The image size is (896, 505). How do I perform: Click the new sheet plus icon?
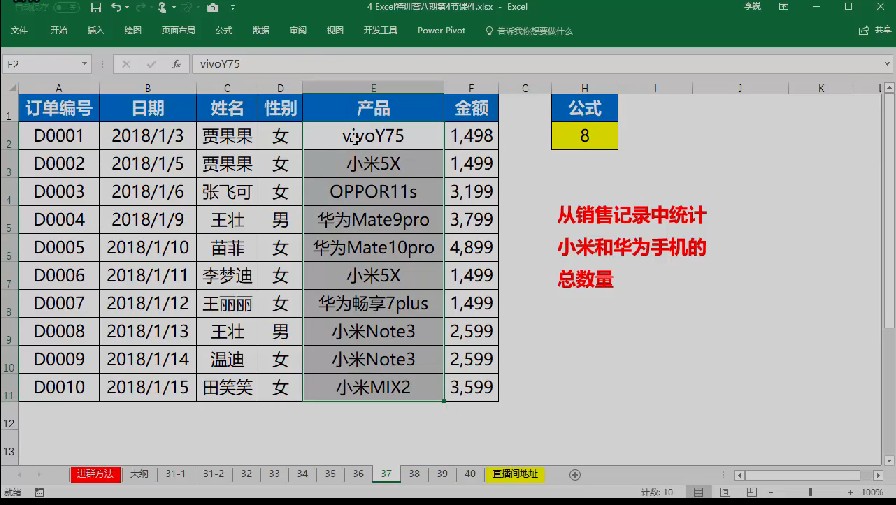[x=575, y=475]
